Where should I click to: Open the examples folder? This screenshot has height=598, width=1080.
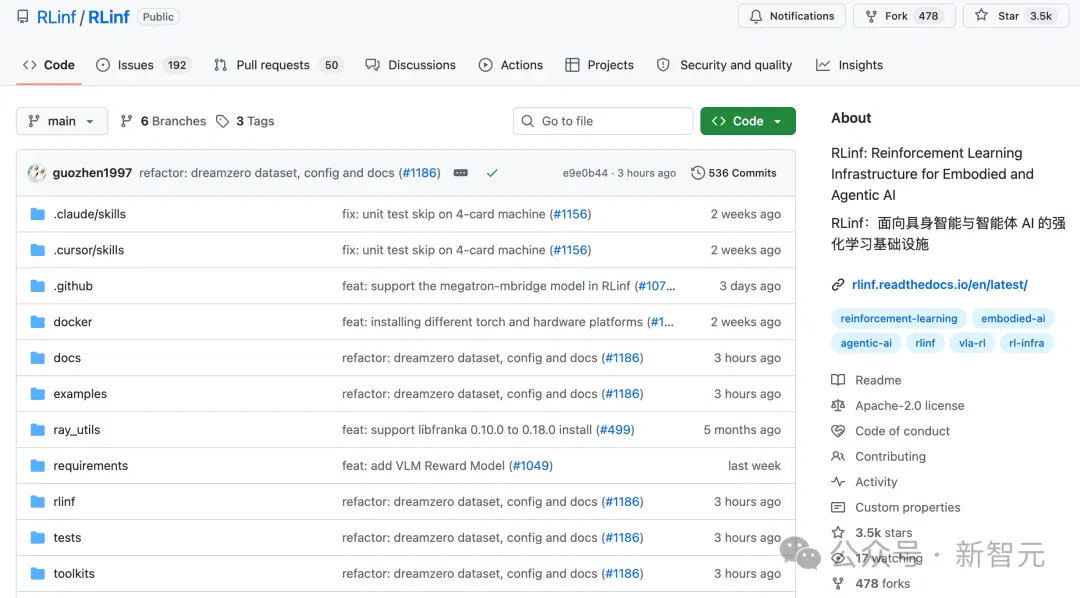(80, 394)
